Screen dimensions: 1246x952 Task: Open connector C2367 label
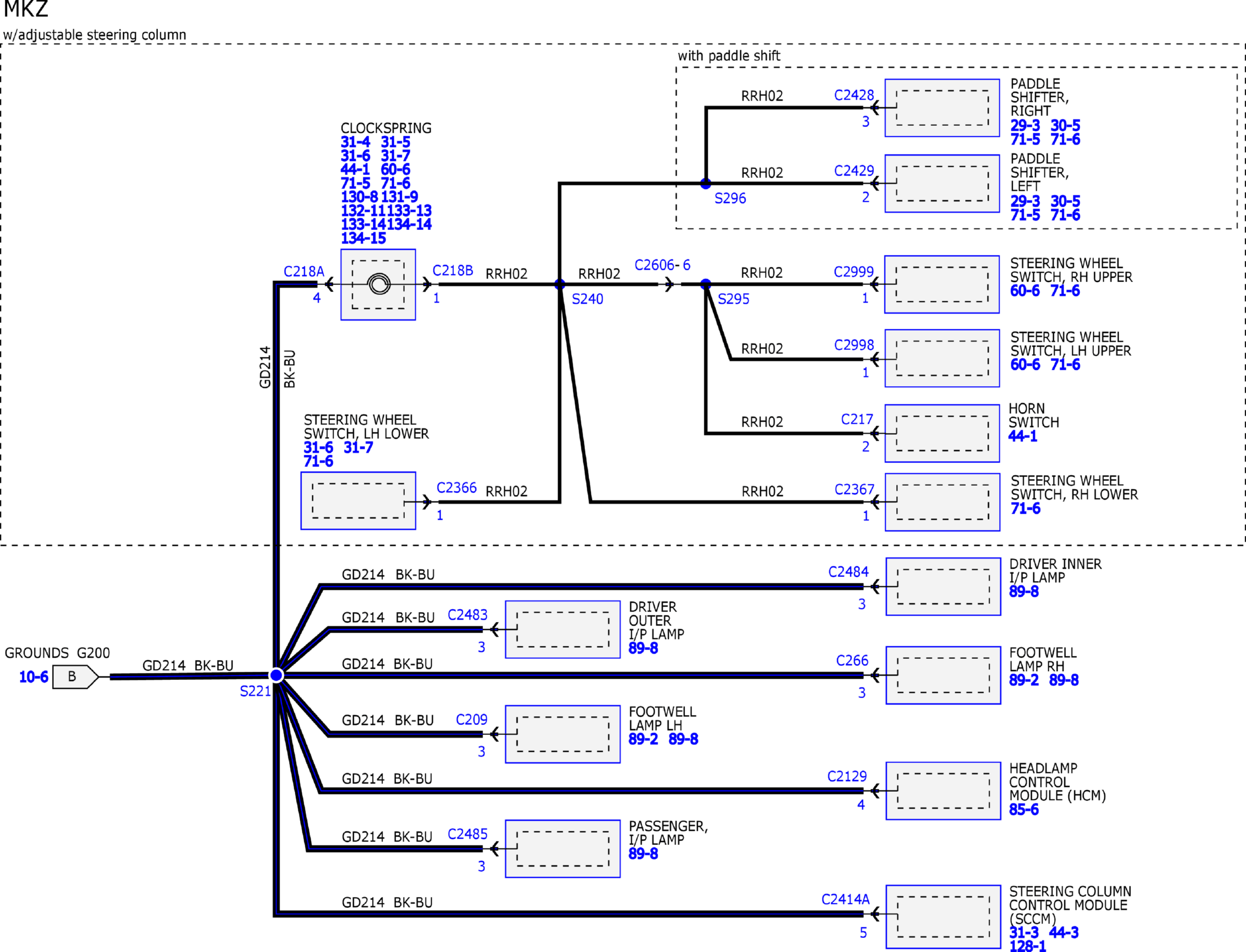tap(854, 489)
